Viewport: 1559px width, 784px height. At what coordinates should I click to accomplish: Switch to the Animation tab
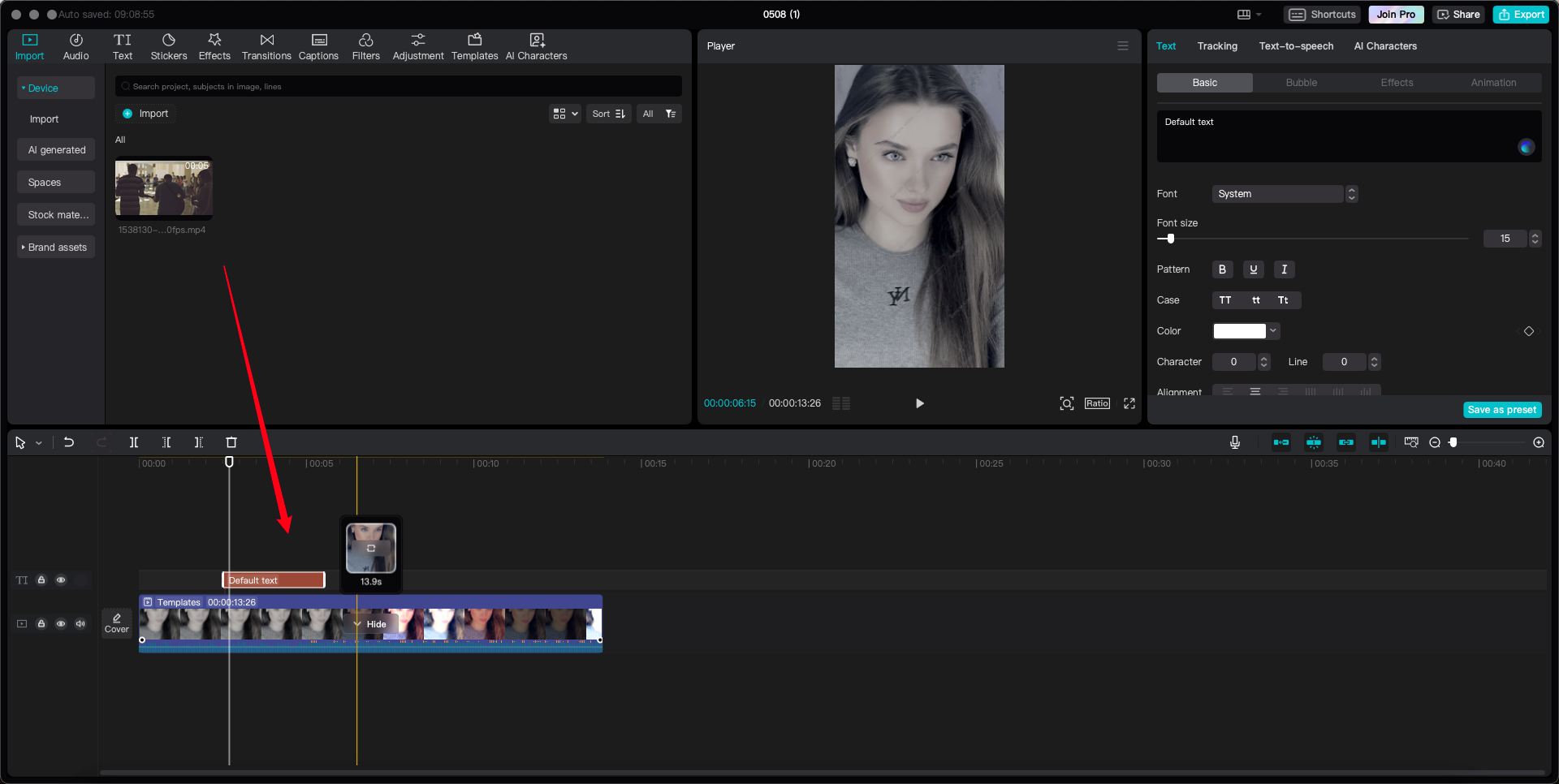coord(1492,82)
